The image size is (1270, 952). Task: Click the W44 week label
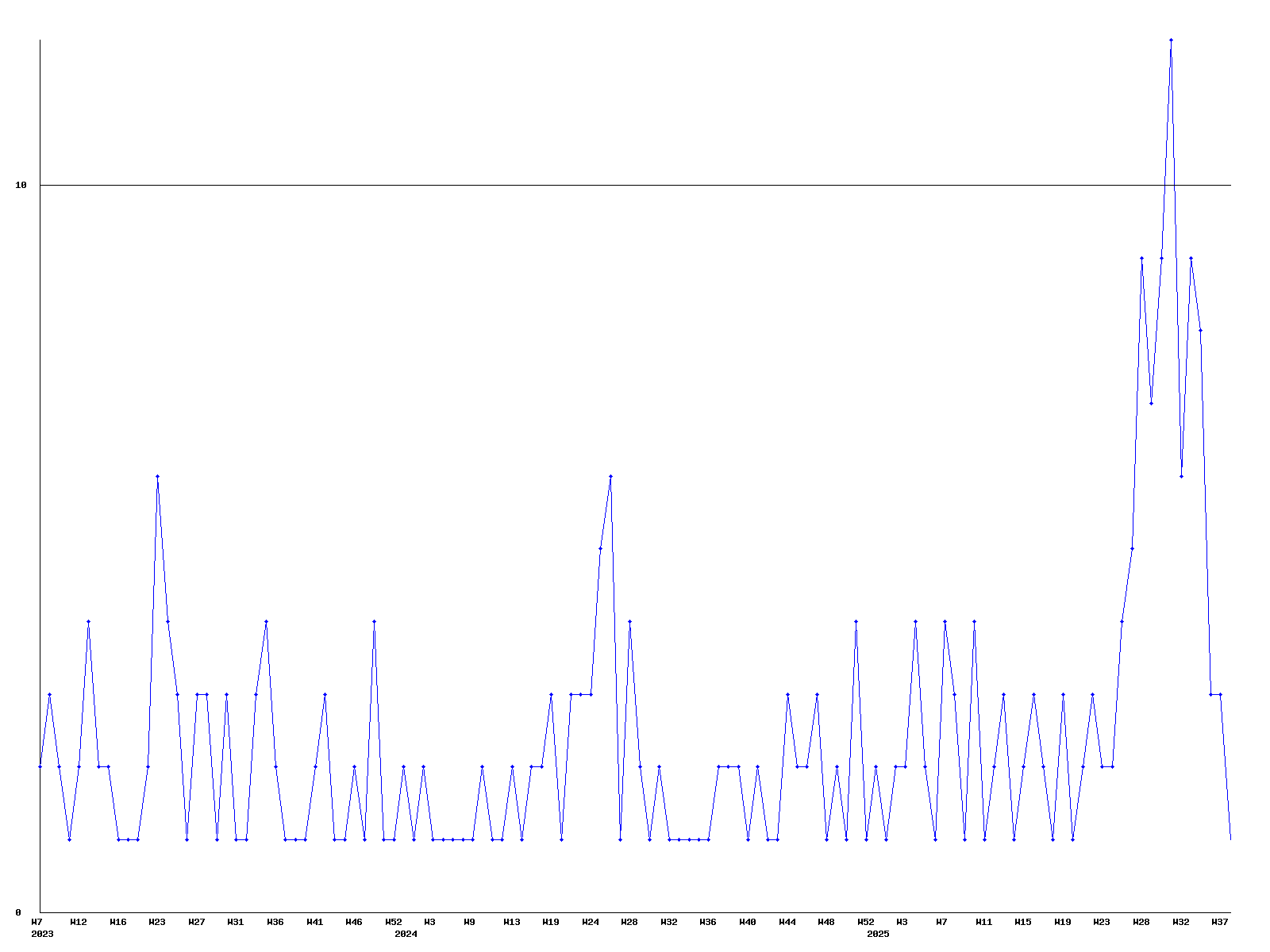(787, 922)
